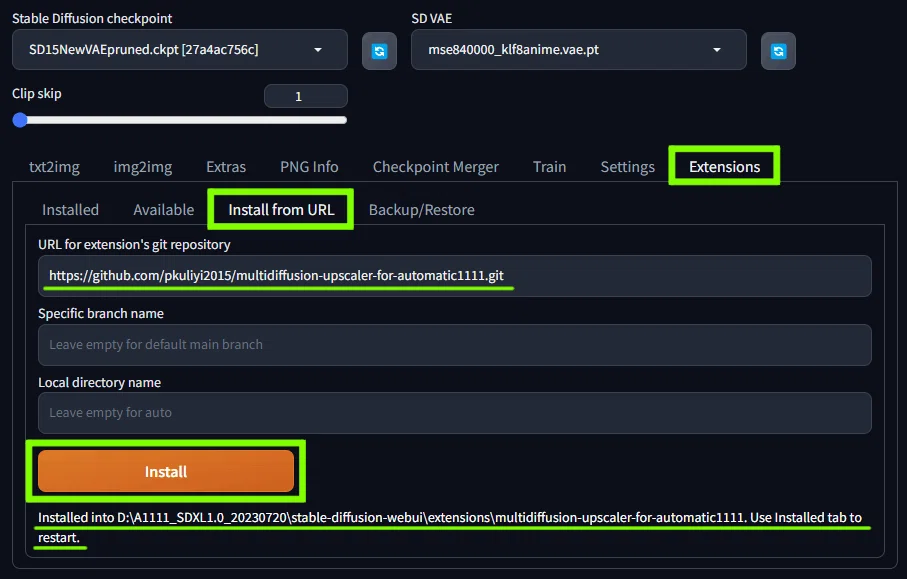Click the Local directory name field
Screen dimensions: 907x579
pyautogui.click(x=455, y=413)
